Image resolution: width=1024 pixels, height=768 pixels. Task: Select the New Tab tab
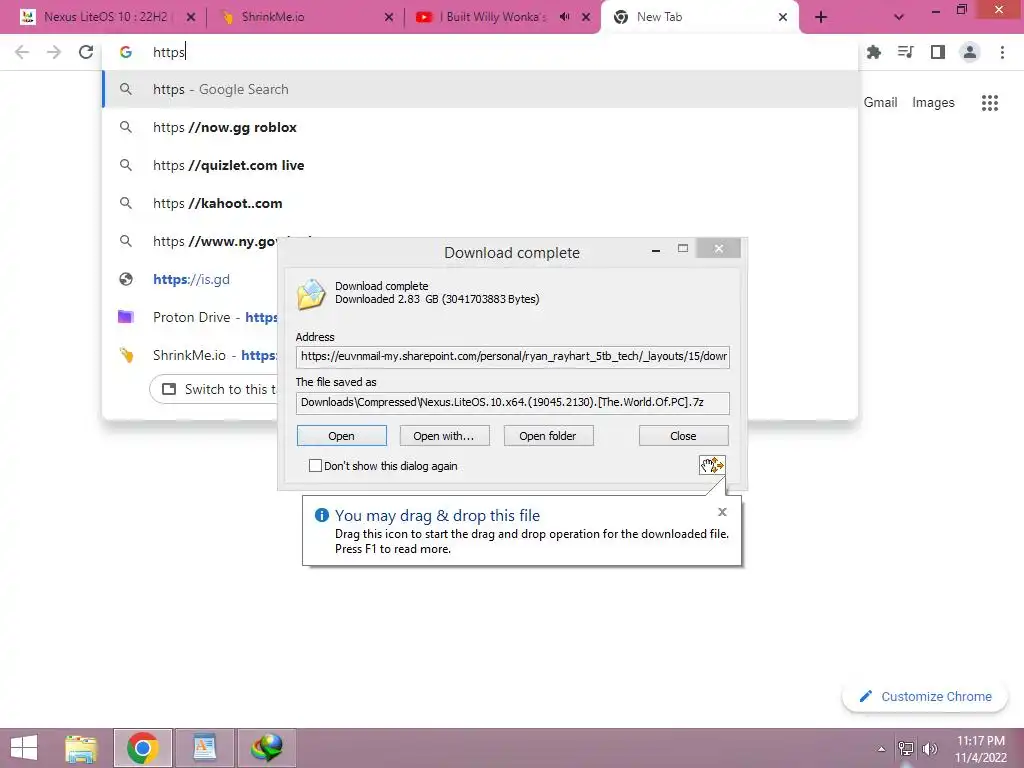pyautogui.click(x=699, y=17)
